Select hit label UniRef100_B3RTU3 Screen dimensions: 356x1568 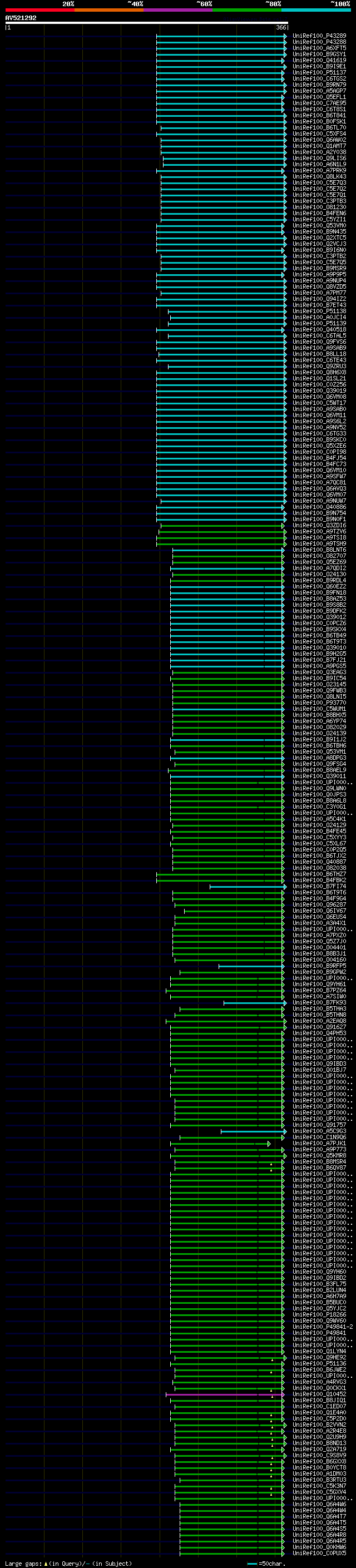(319, 1480)
